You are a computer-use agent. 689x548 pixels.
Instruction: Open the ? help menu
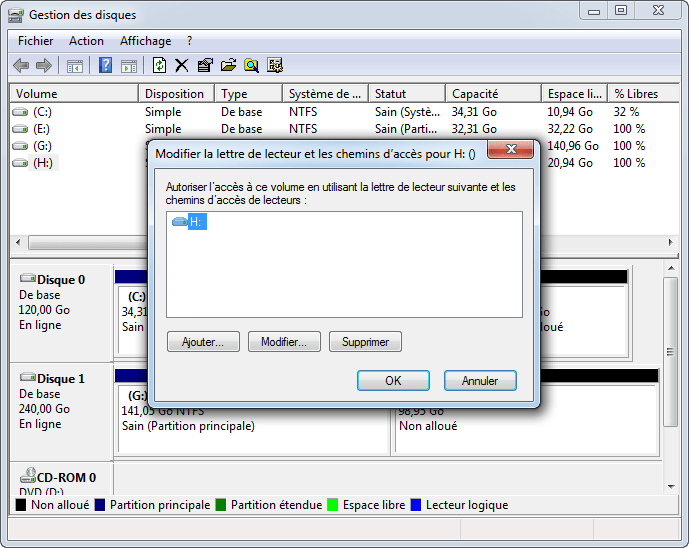[x=189, y=41]
